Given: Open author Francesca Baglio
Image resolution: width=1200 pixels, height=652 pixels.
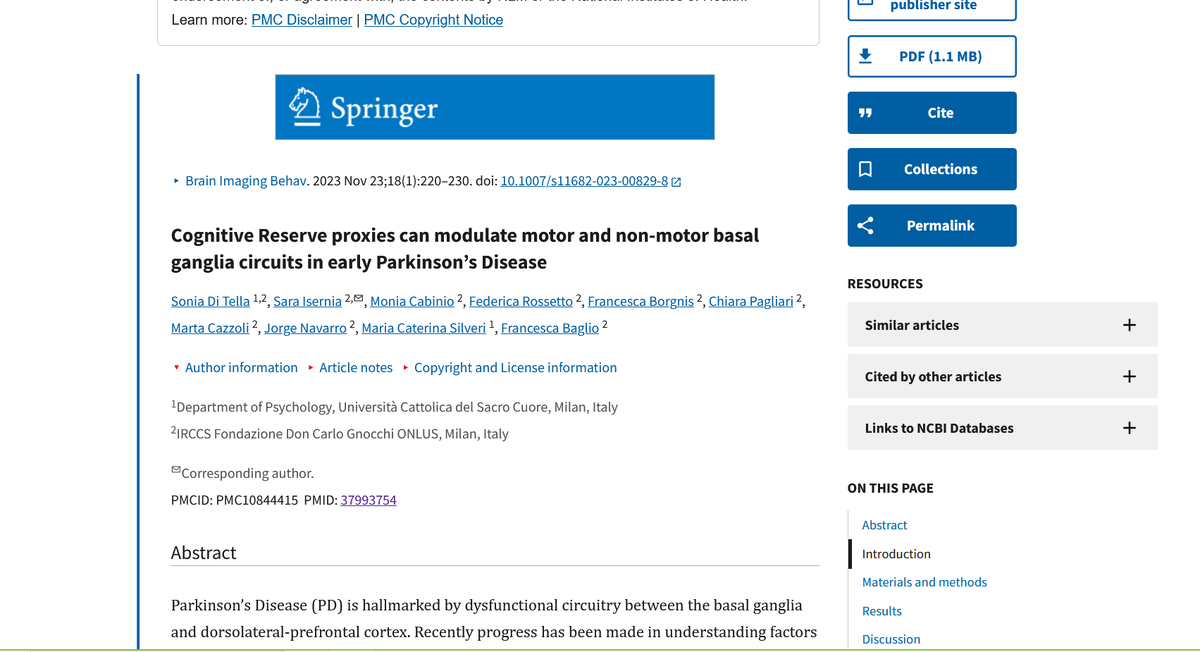Looking at the screenshot, I should pyautogui.click(x=550, y=328).
